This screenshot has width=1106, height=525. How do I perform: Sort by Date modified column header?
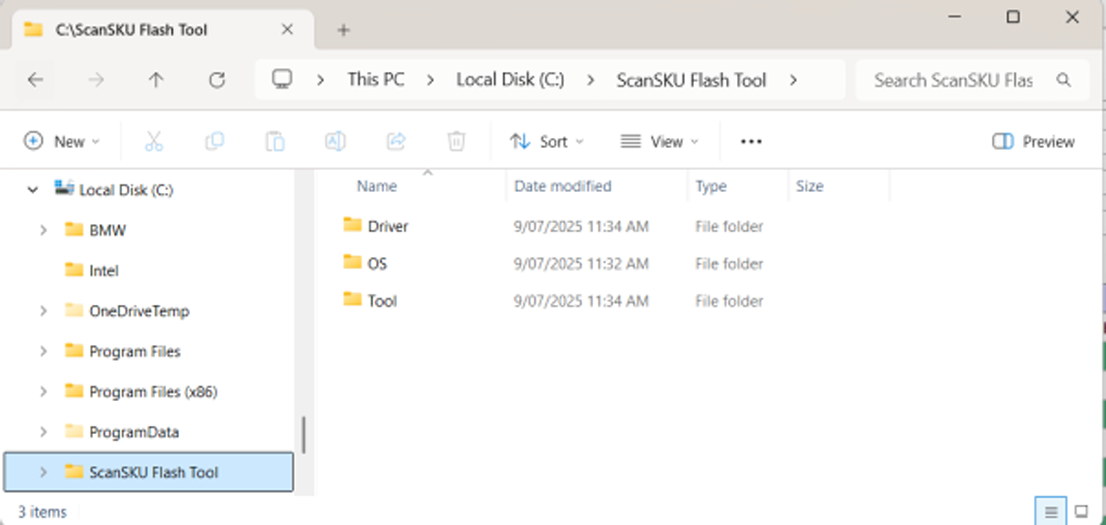point(562,186)
